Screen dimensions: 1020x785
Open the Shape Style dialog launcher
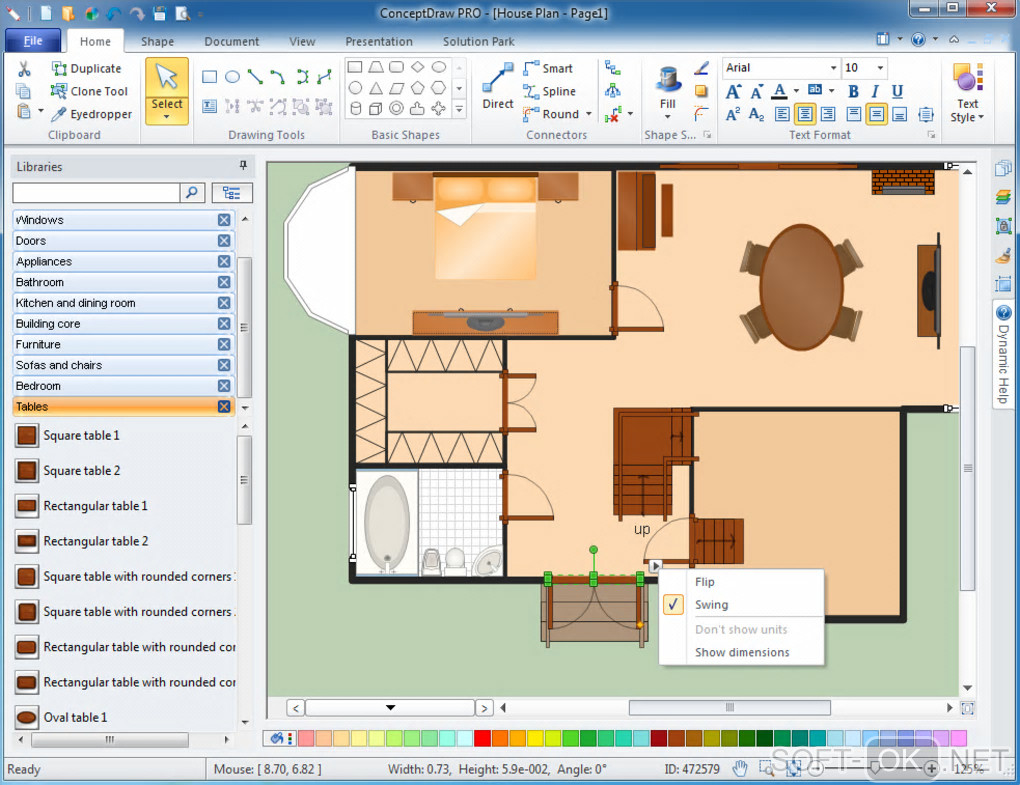point(707,135)
